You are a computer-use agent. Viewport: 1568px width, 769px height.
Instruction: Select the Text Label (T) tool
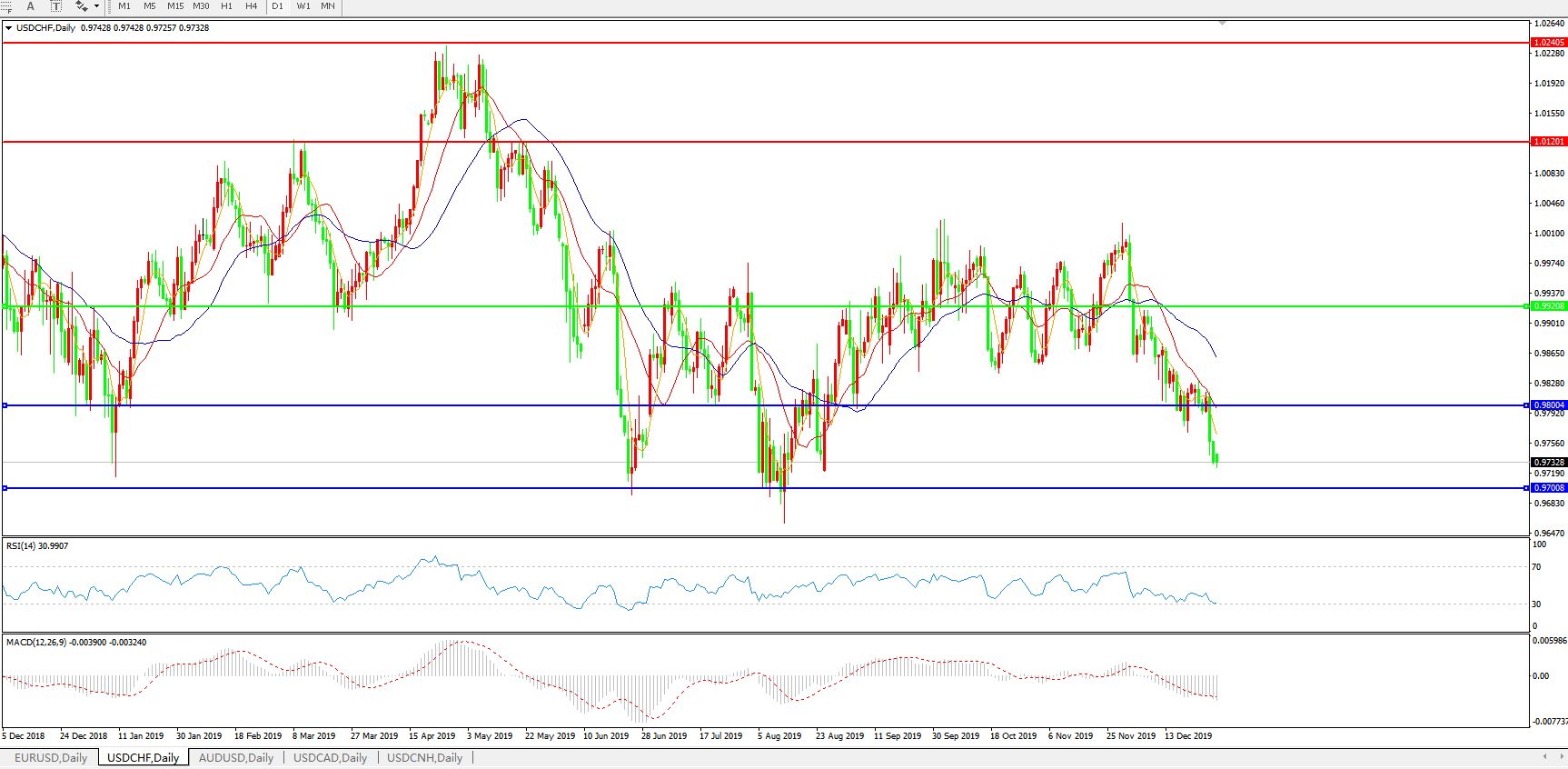click(55, 6)
